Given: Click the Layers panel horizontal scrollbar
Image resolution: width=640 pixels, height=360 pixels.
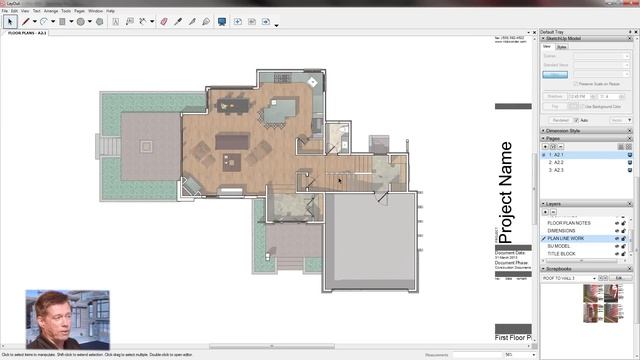Looking at the screenshot, I should pyautogui.click(x=582, y=261).
